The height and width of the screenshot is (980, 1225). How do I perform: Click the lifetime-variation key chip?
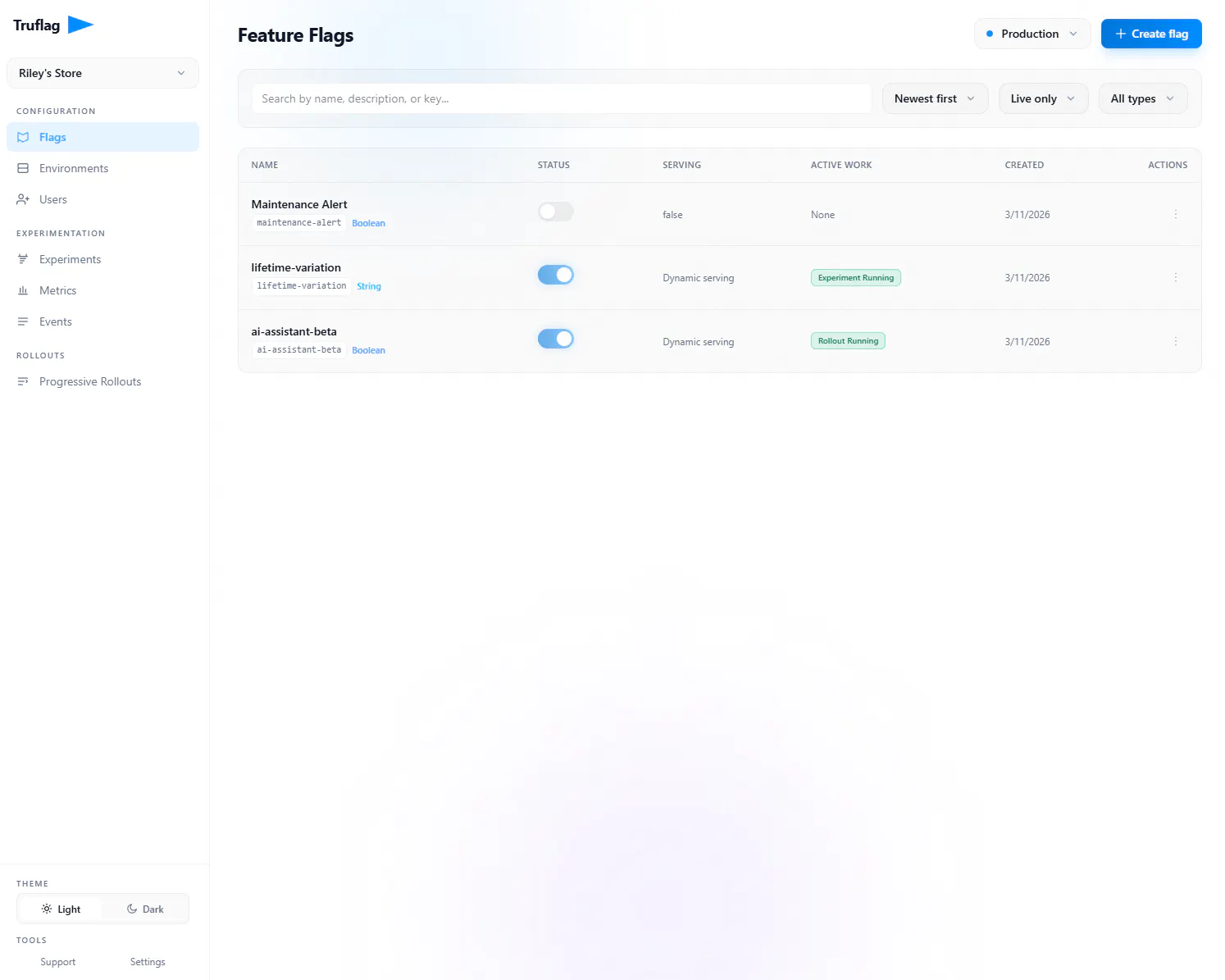[302, 286]
